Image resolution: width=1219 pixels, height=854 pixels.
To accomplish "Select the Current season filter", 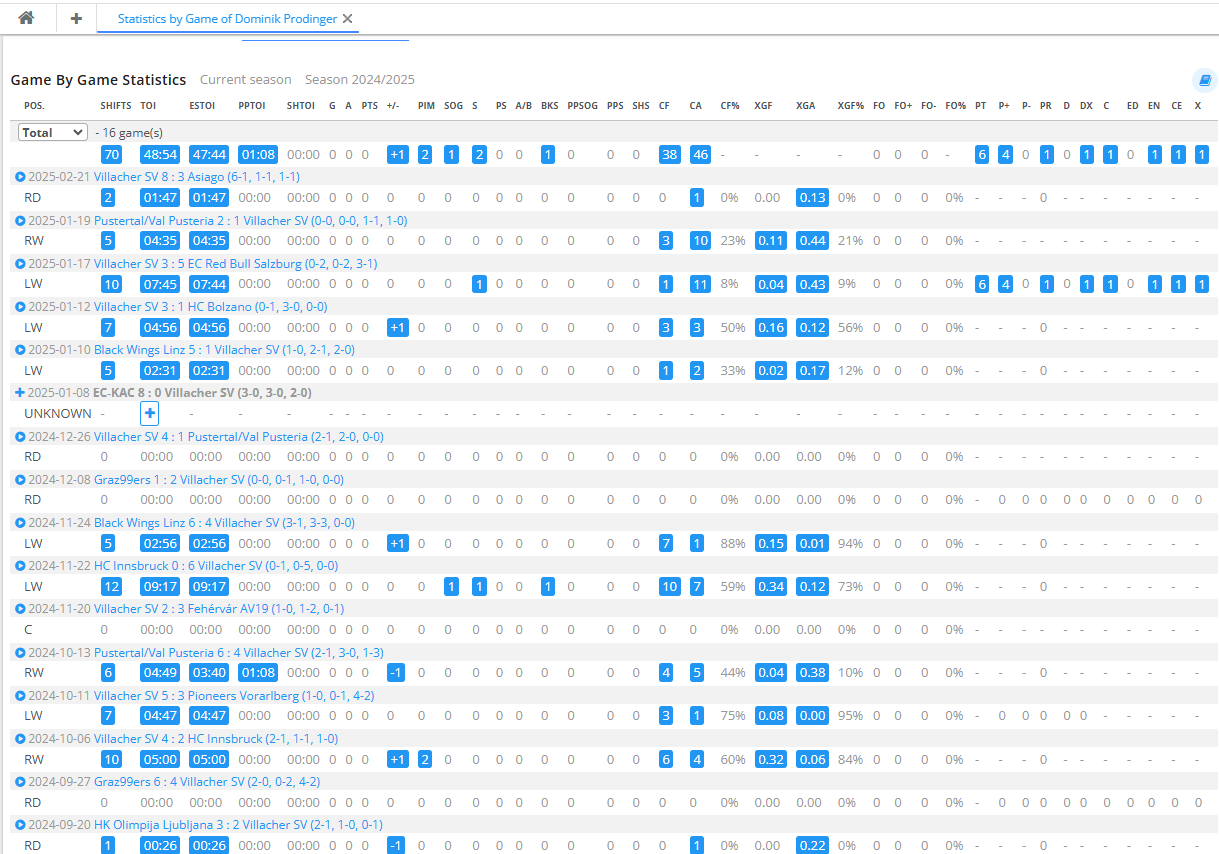I will [x=246, y=80].
